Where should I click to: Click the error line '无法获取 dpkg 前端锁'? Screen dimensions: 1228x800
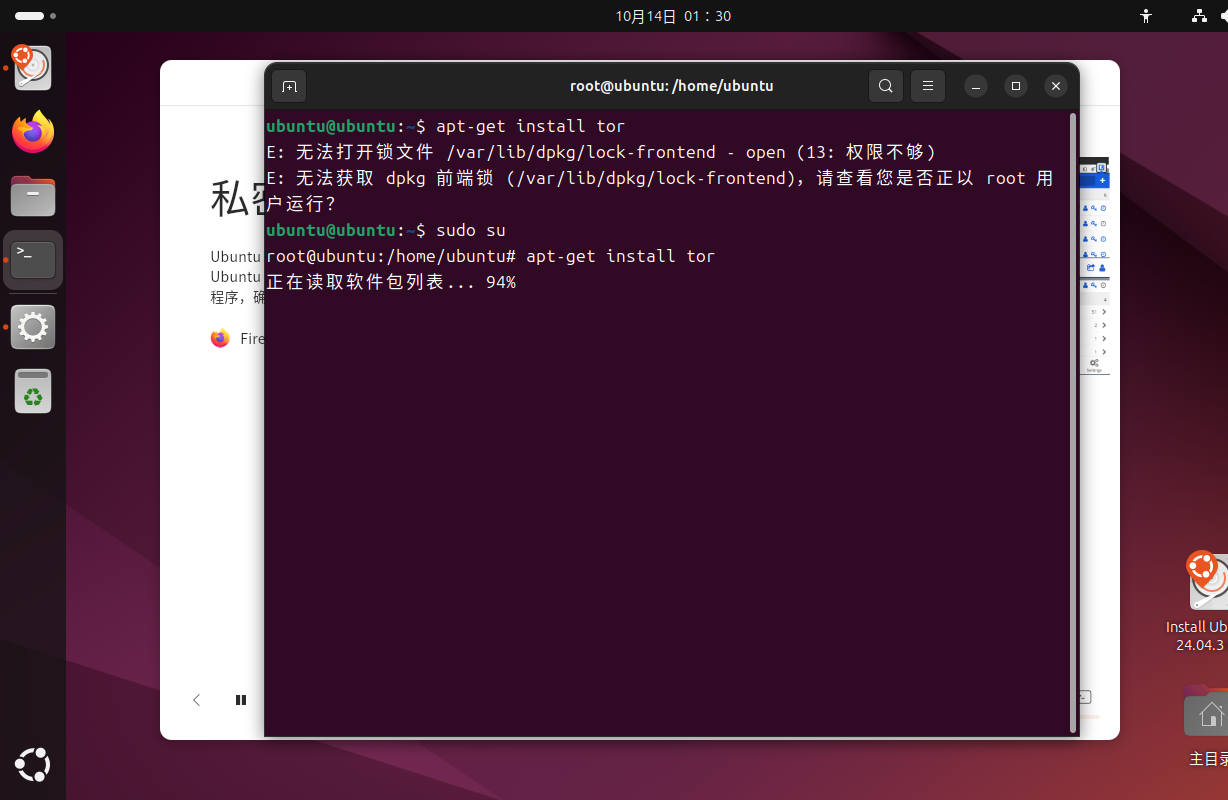point(660,191)
